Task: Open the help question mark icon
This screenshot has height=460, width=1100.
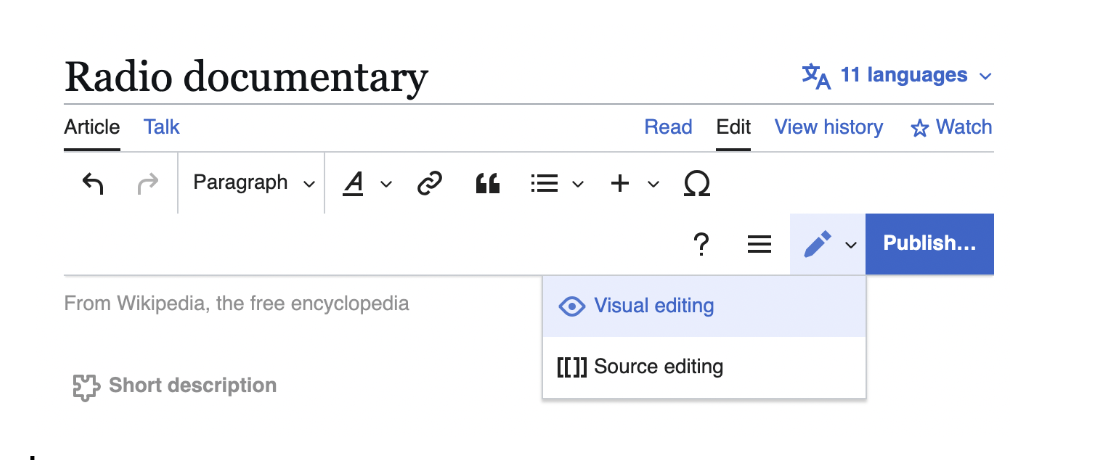Action: (701, 244)
